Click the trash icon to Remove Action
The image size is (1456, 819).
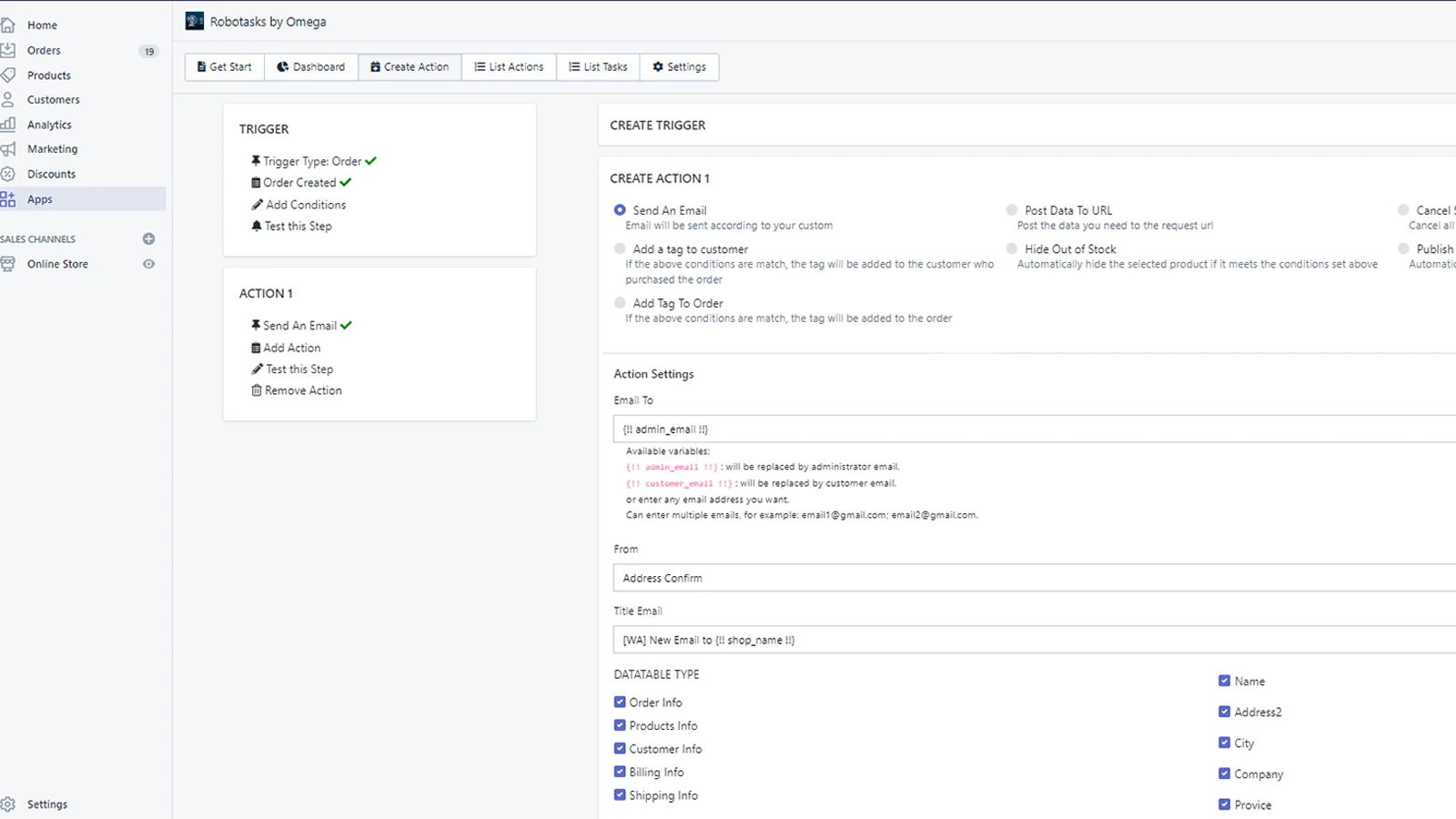point(257,390)
